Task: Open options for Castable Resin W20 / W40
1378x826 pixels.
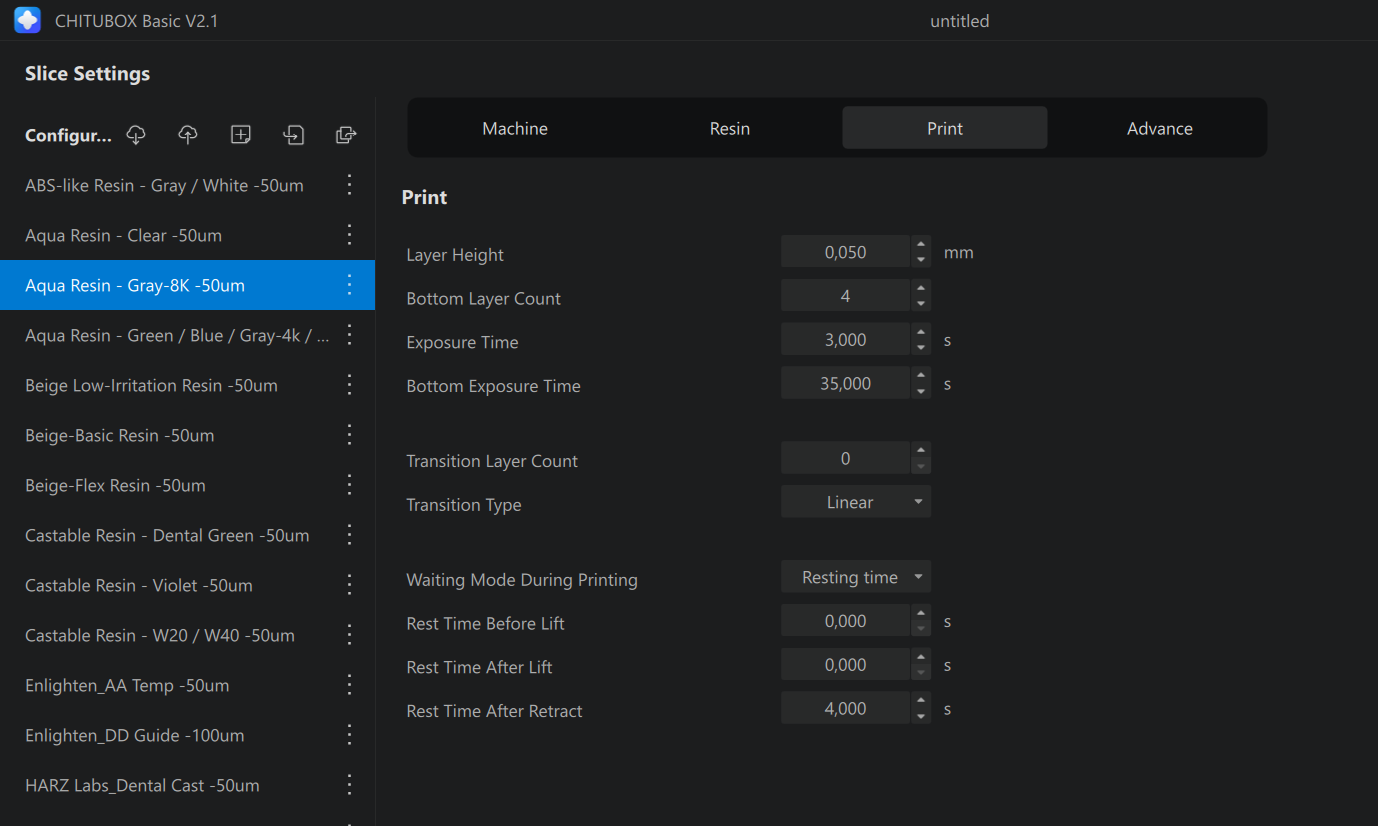Action: 349,635
